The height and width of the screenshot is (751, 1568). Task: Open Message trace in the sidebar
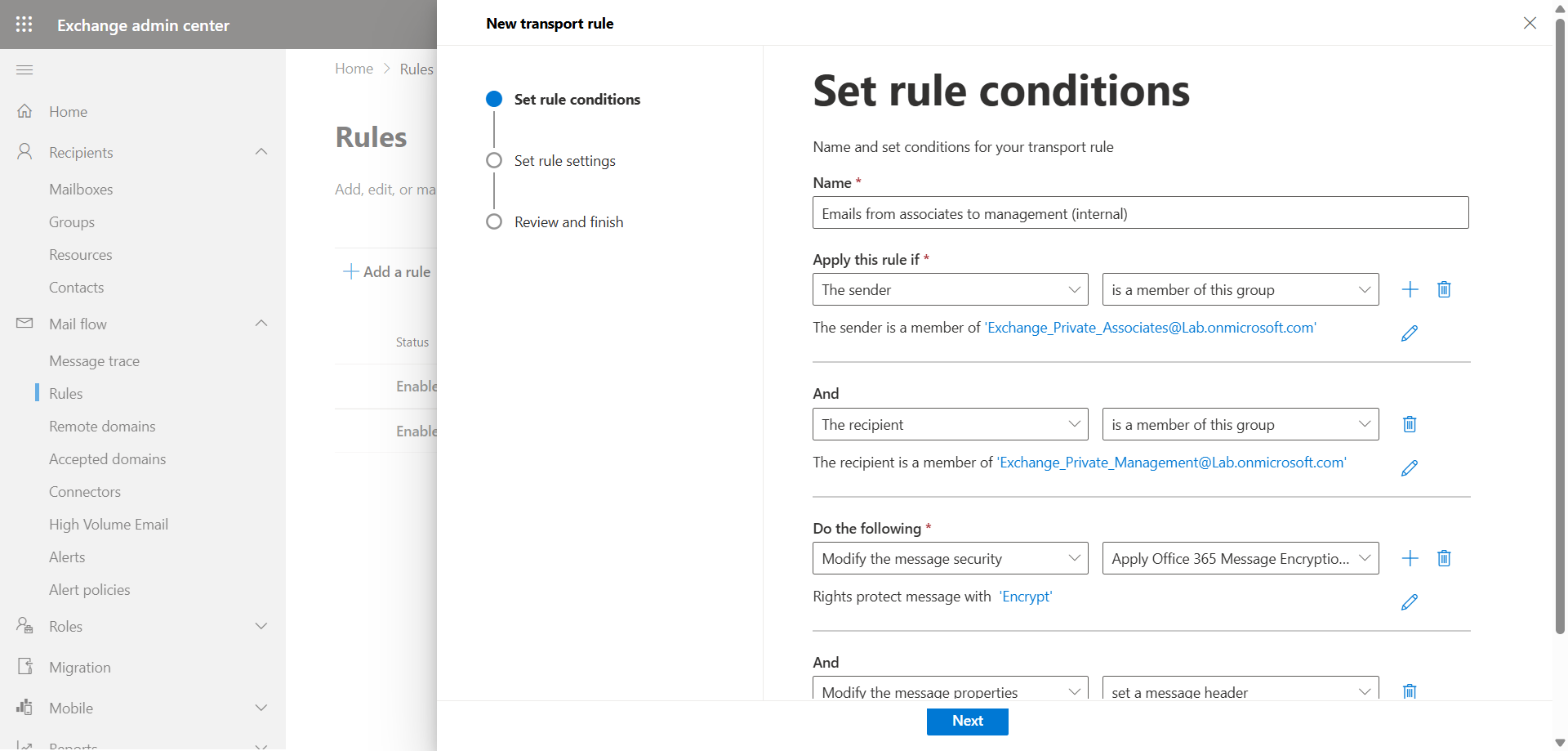click(94, 360)
